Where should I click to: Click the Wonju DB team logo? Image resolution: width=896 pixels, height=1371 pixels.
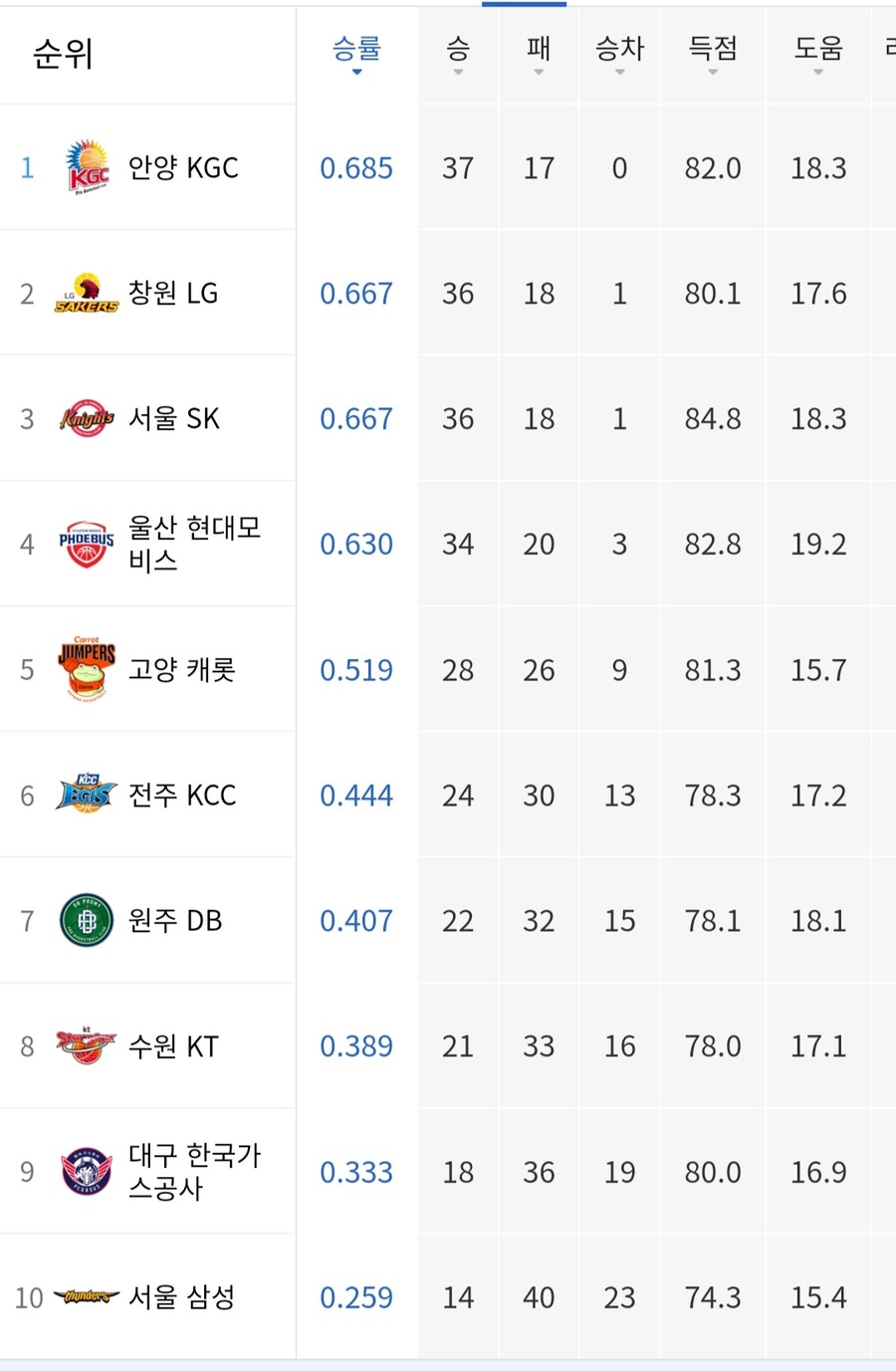[x=86, y=920]
